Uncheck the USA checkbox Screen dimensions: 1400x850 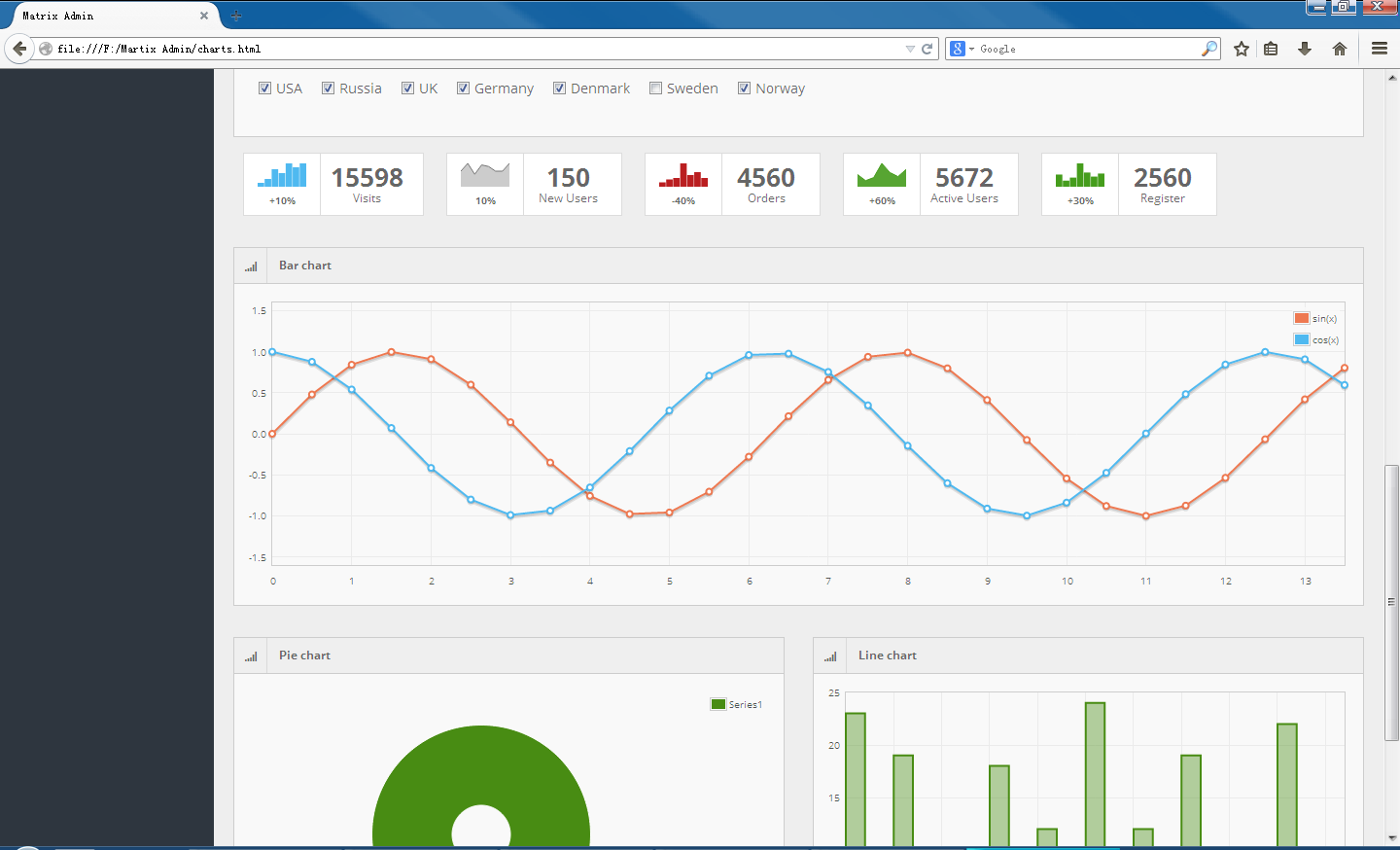click(264, 89)
